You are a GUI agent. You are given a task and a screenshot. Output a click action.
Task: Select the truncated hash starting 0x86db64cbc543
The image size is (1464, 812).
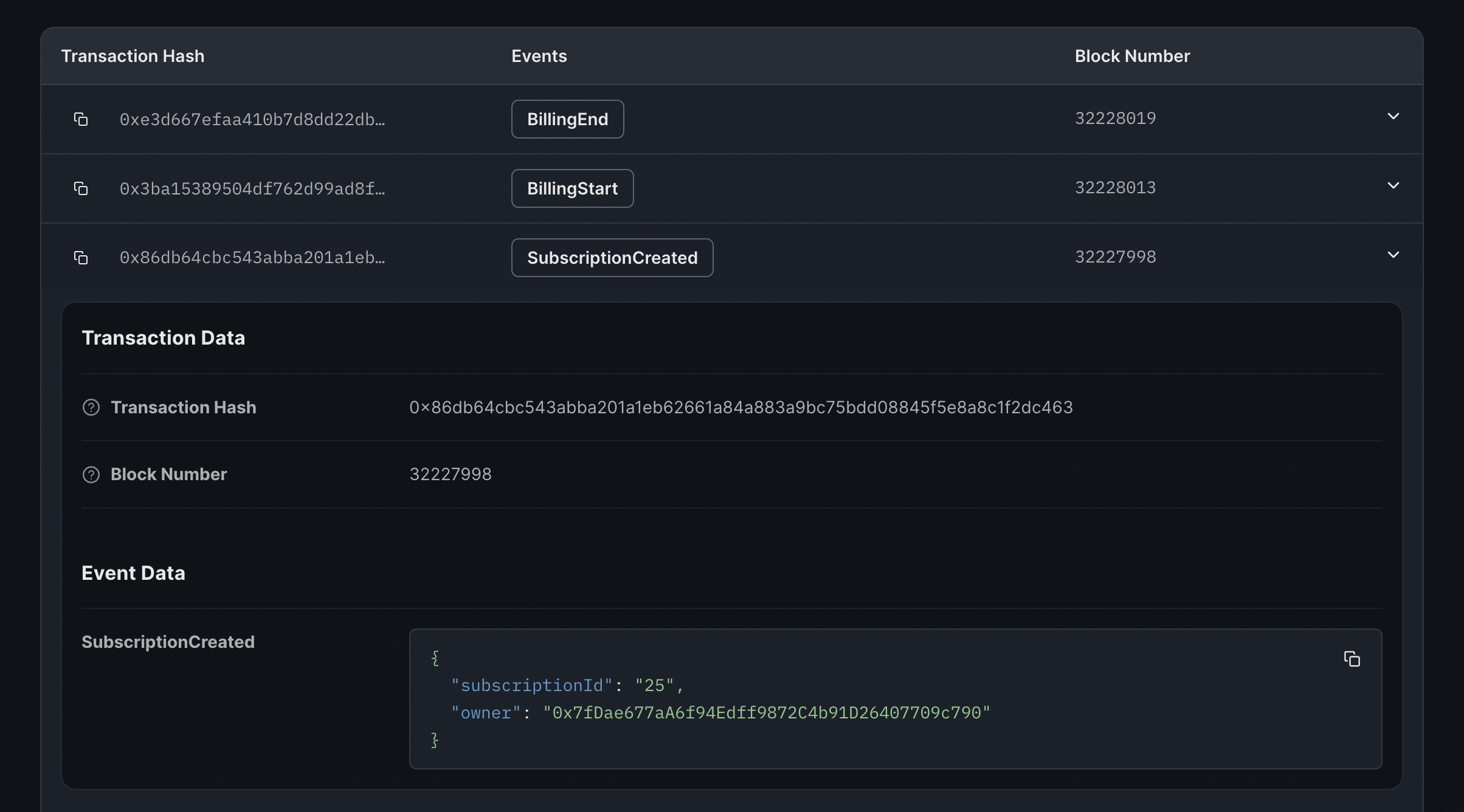[252, 258]
